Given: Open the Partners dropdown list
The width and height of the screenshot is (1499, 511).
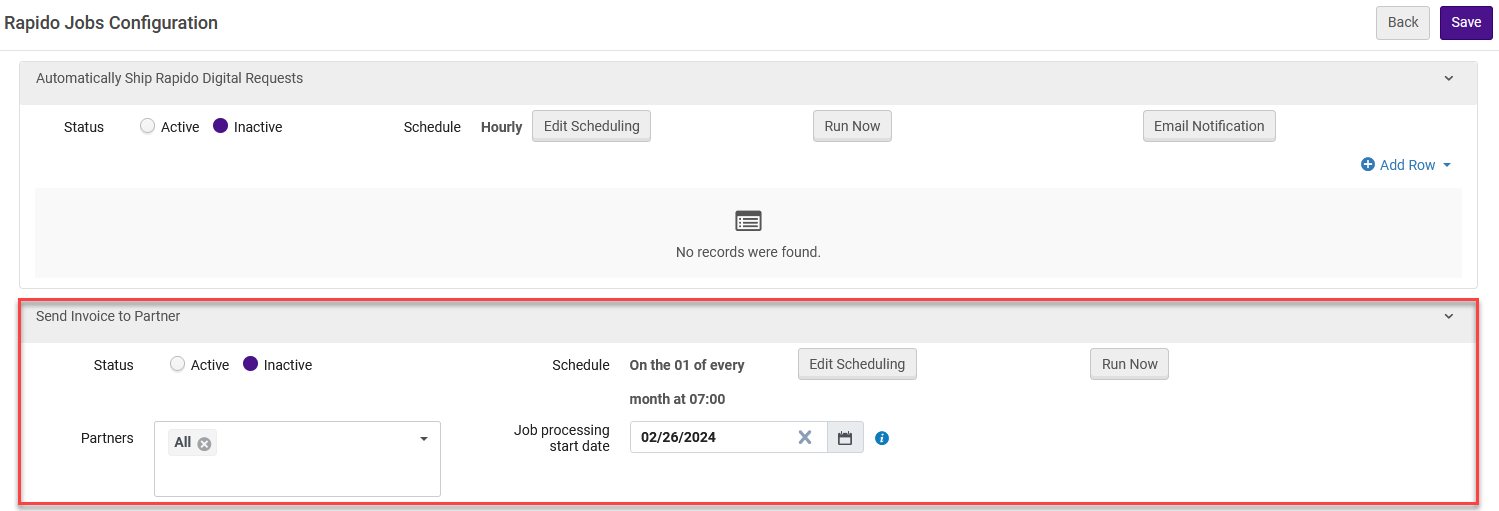Looking at the screenshot, I should click(x=423, y=439).
